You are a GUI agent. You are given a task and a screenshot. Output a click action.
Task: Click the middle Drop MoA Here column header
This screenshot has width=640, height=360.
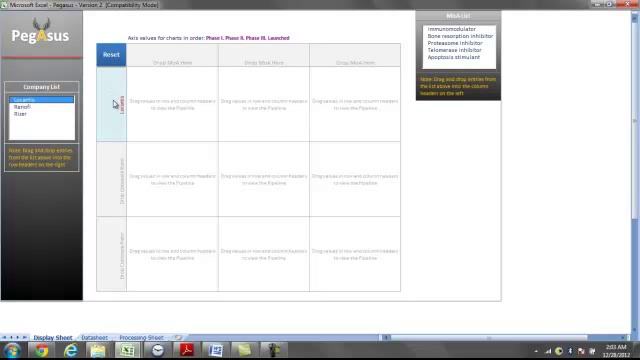click(264, 55)
